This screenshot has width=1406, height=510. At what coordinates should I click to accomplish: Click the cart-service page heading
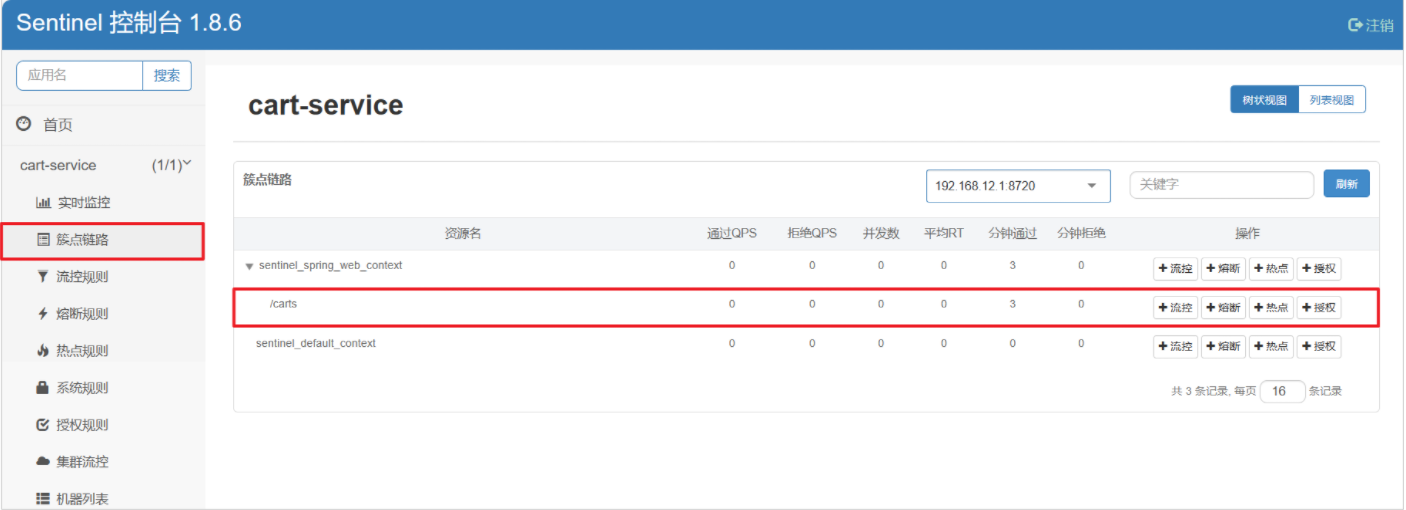326,105
